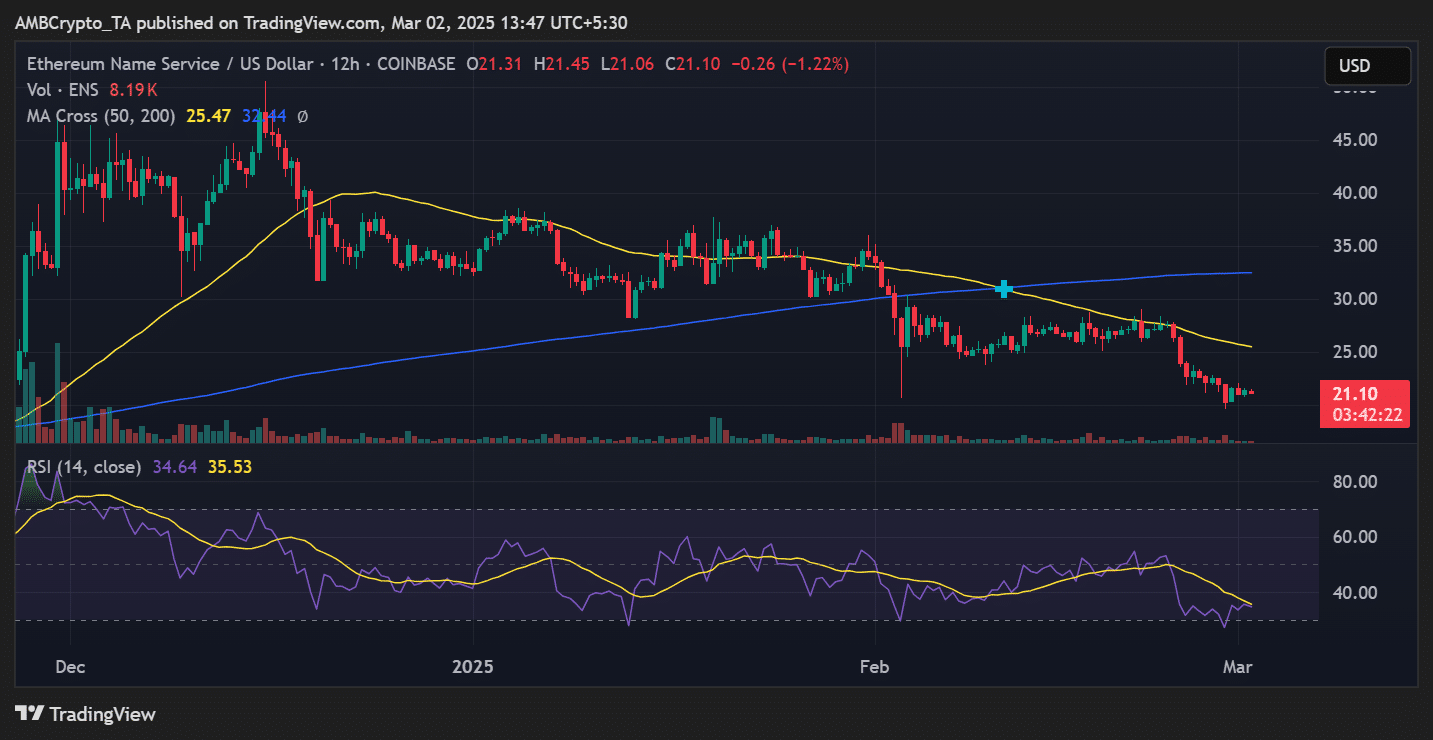
Task: Click the price change −0.26 (−1.22%) text
Action: coord(790,64)
